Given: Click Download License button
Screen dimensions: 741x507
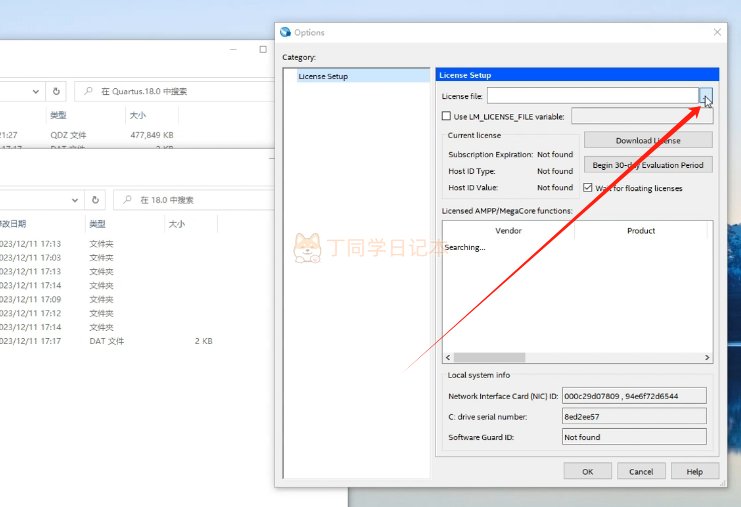Looking at the screenshot, I should click(648, 140).
